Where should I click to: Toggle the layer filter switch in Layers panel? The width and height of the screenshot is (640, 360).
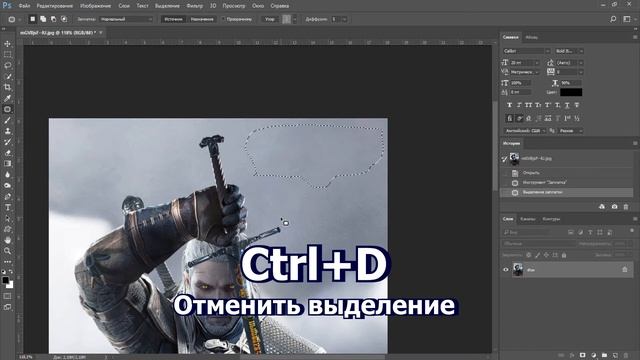click(x=632, y=231)
